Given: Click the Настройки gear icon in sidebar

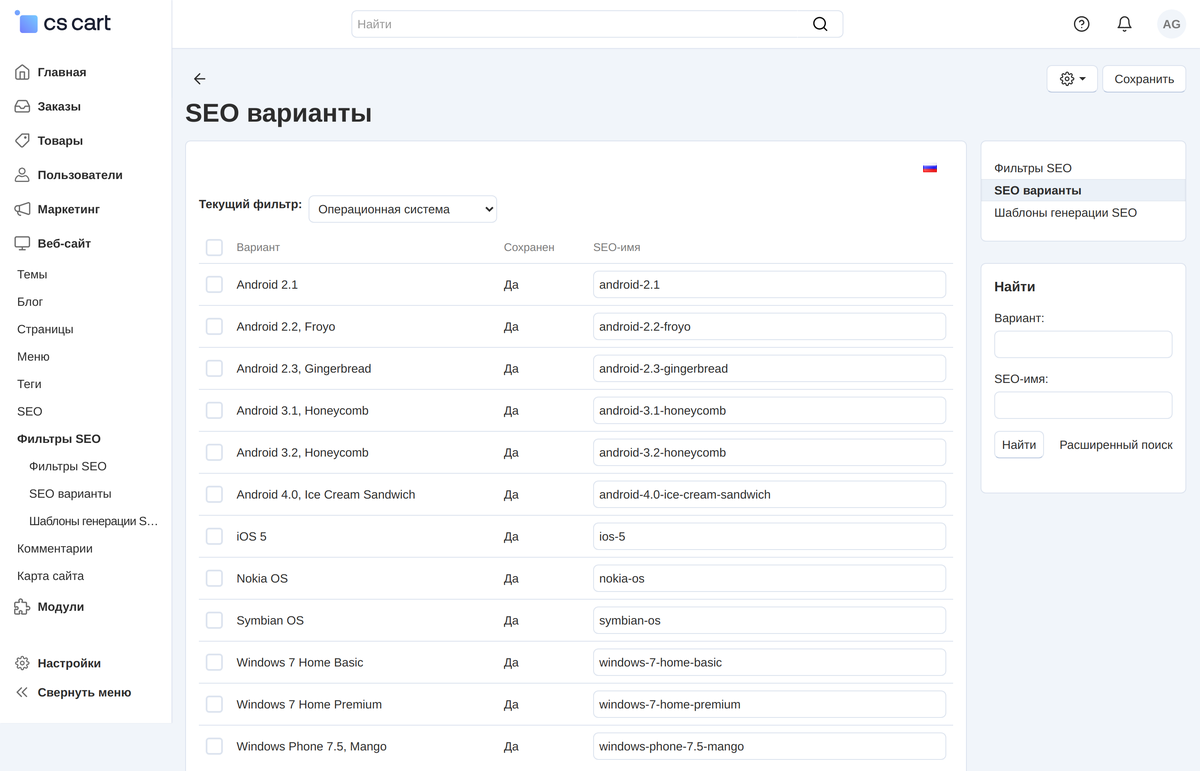Looking at the screenshot, I should (22, 663).
